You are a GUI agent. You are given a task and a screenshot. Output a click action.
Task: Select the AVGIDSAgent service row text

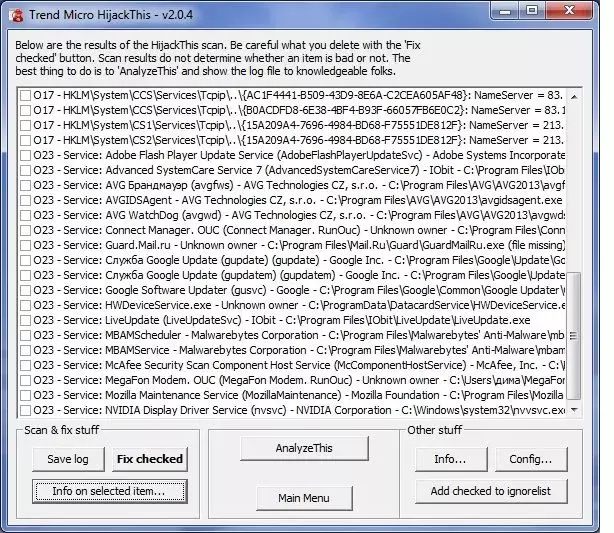pyautogui.click(x=298, y=200)
